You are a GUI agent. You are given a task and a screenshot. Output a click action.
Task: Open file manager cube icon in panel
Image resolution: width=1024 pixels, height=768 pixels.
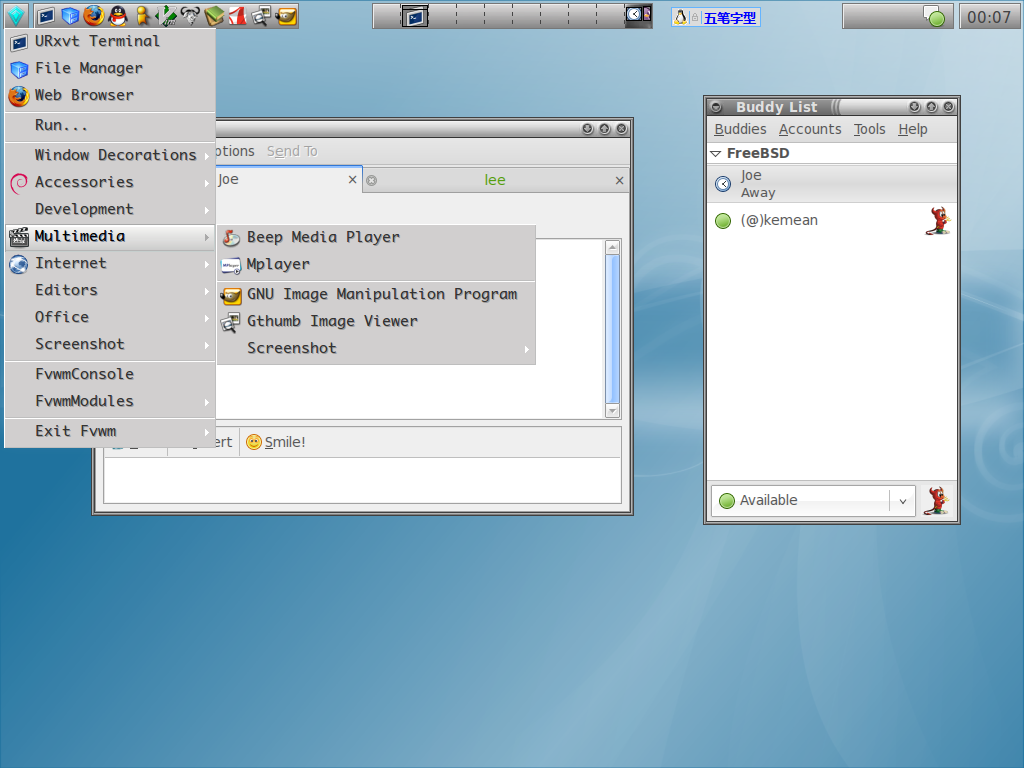pos(70,16)
